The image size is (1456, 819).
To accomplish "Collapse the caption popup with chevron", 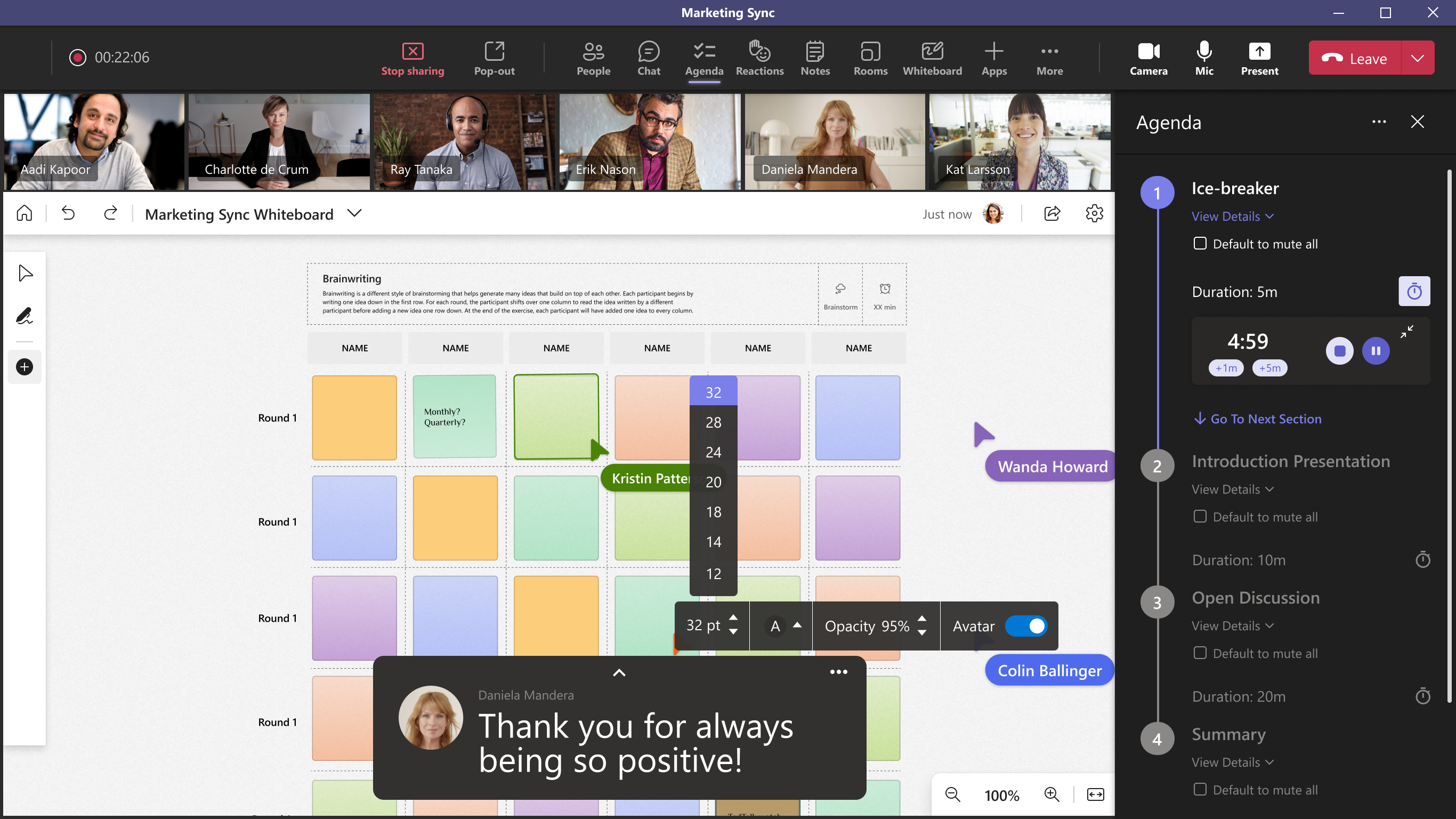I will (x=619, y=672).
